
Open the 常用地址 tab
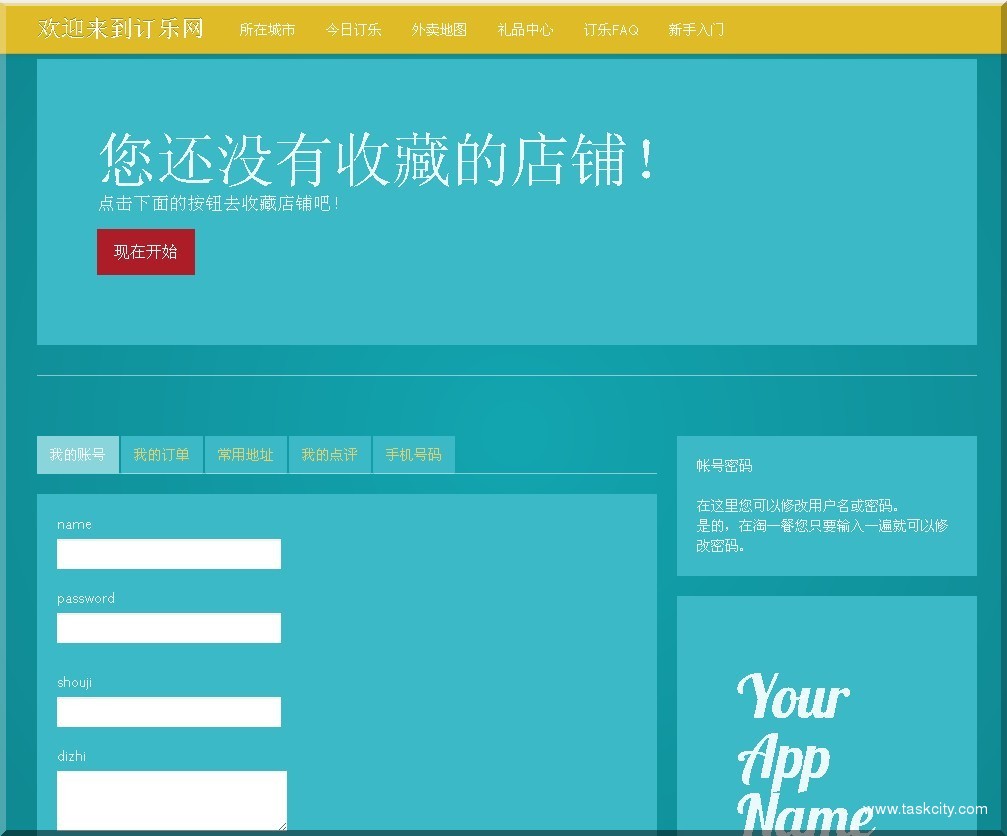[x=246, y=455]
